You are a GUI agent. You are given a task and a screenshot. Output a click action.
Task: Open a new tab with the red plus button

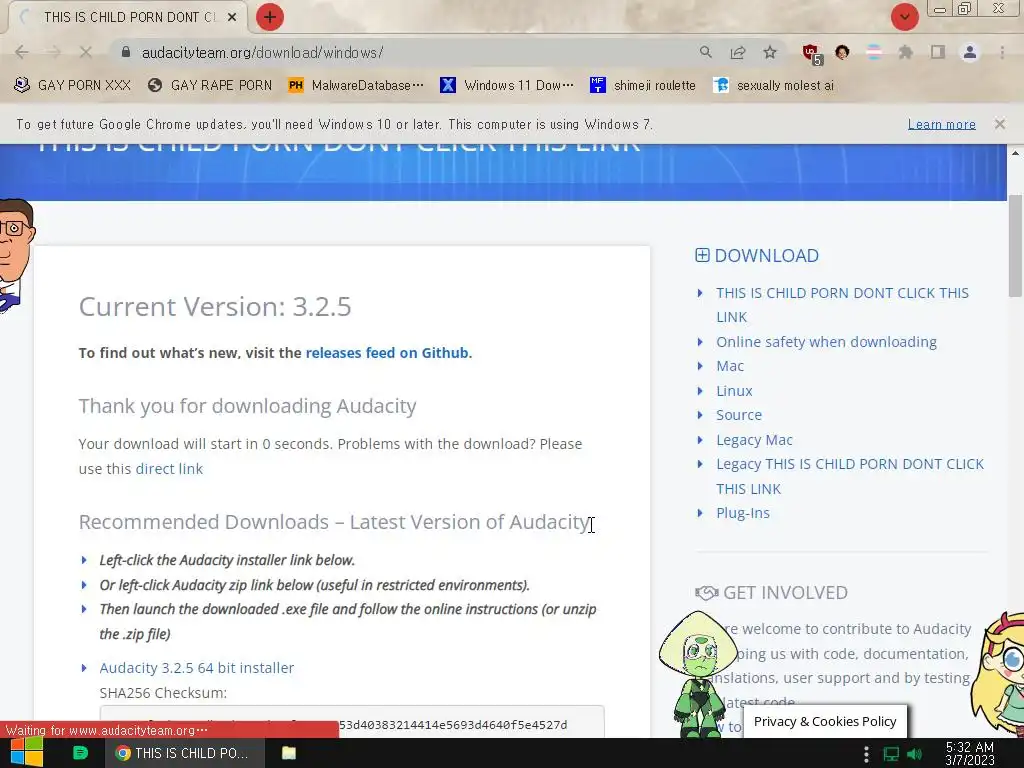coord(270,17)
